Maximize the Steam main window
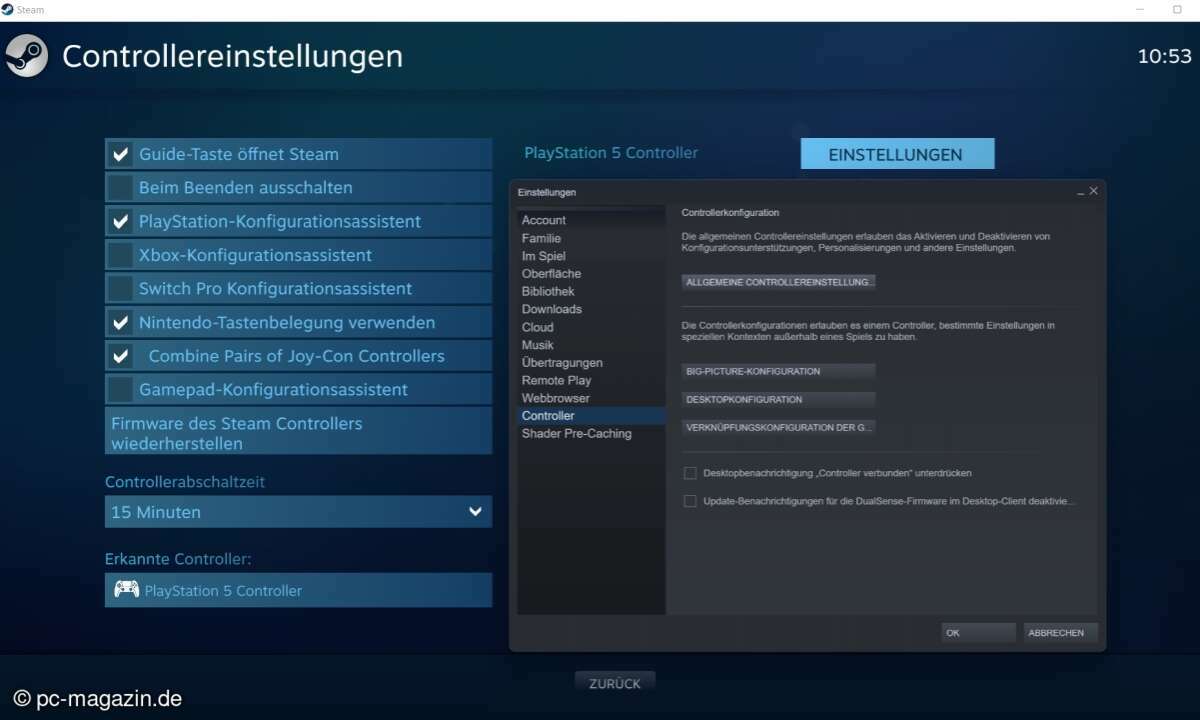This screenshot has height=720, width=1200. click(x=1177, y=9)
